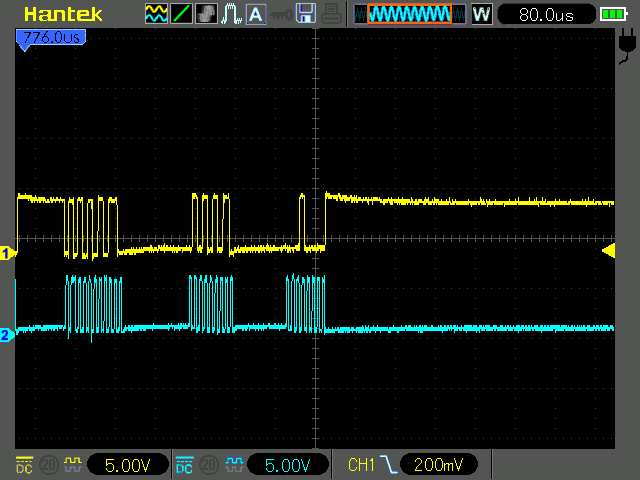Click the 776.0us trigger position marker

[51, 39]
